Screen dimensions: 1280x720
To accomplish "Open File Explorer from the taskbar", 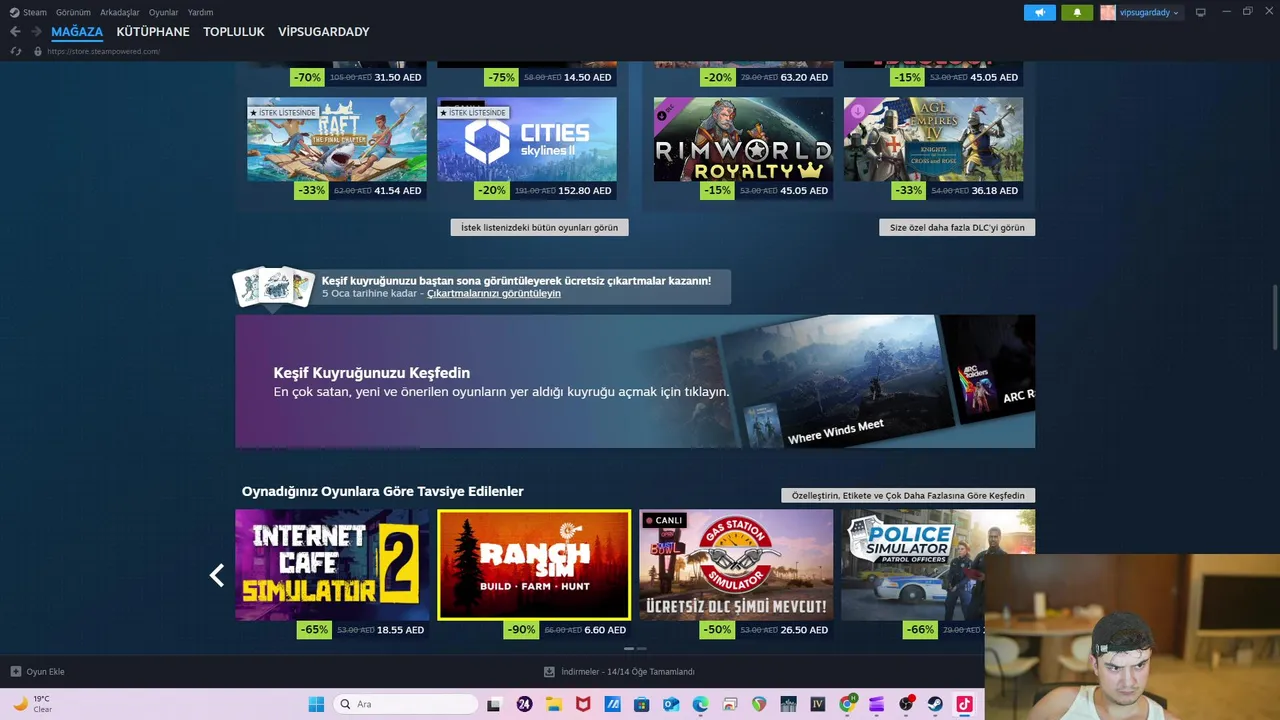I will [553, 704].
